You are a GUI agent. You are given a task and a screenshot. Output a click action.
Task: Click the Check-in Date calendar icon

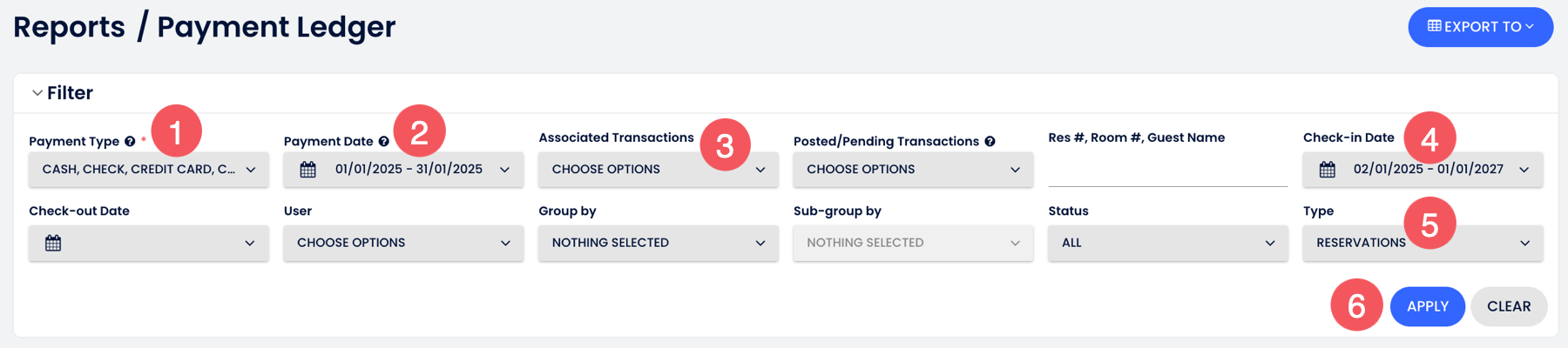click(1327, 169)
